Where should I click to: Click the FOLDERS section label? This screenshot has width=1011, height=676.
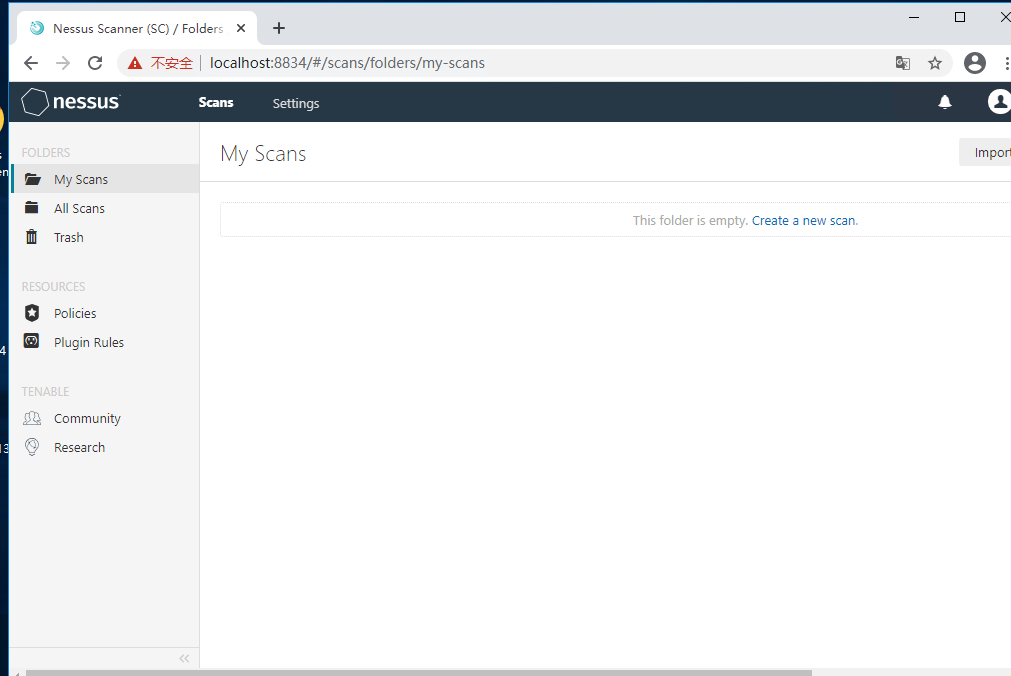tap(46, 152)
